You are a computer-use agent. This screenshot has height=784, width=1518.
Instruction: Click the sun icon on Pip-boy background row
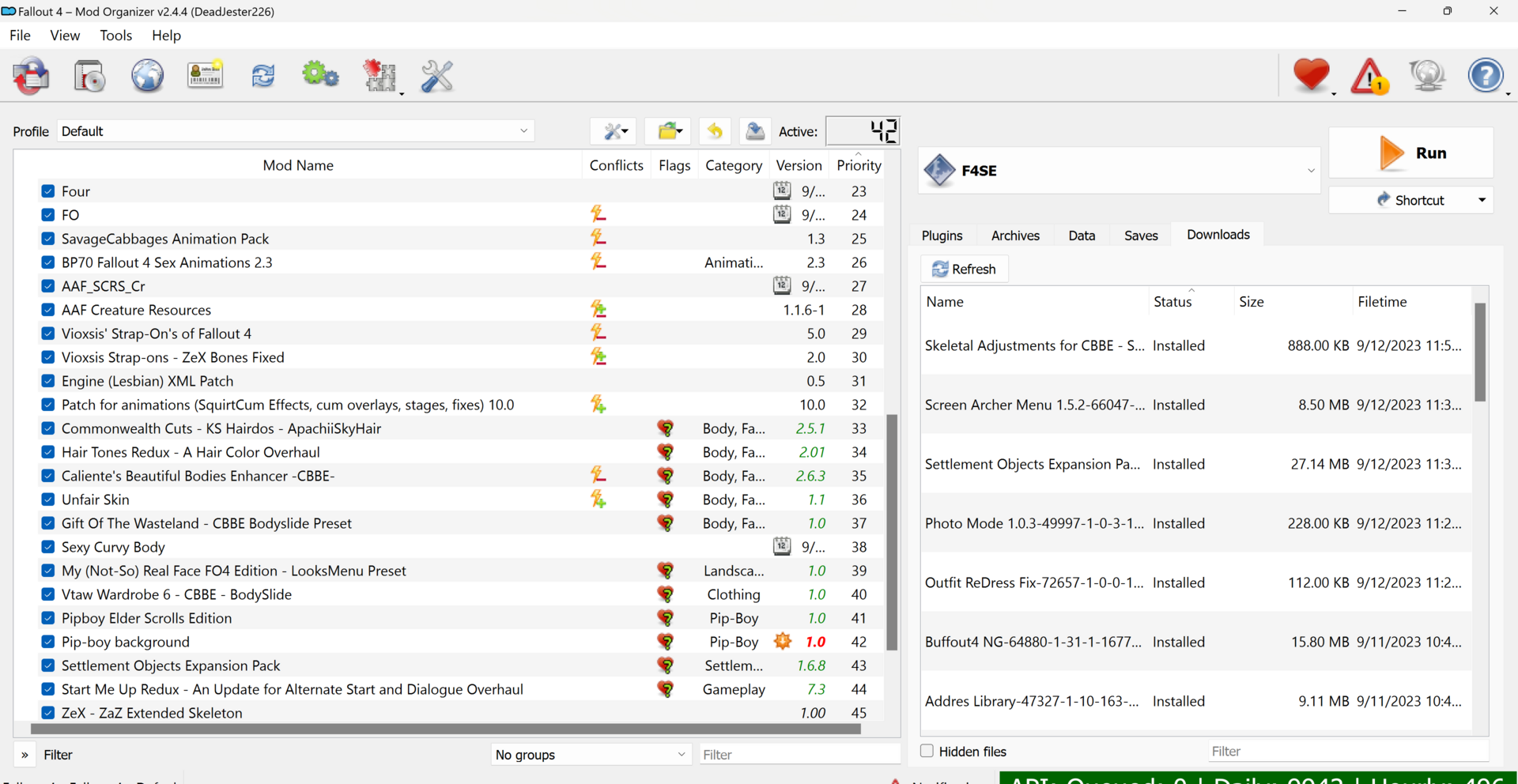[783, 641]
